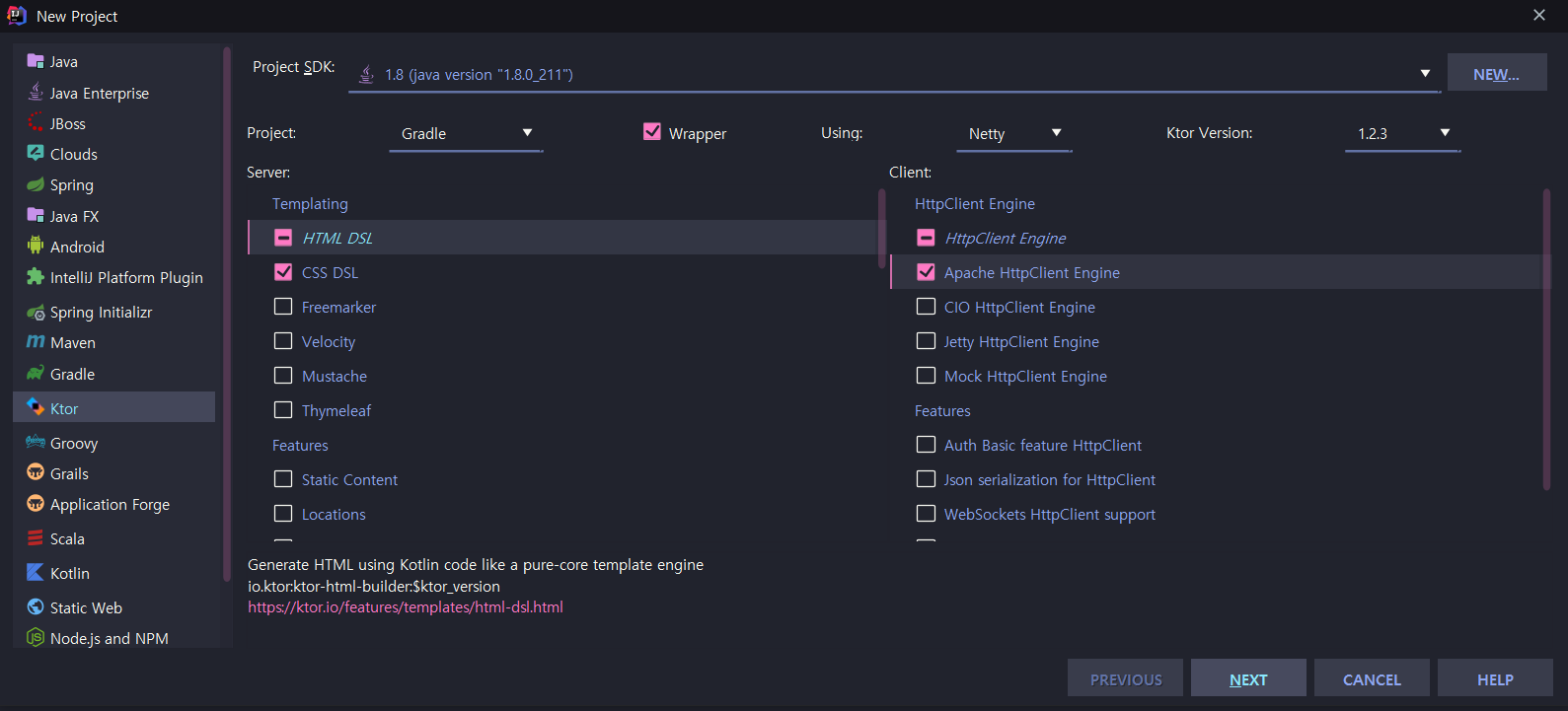Select Maven project type label

click(x=73, y=343)
